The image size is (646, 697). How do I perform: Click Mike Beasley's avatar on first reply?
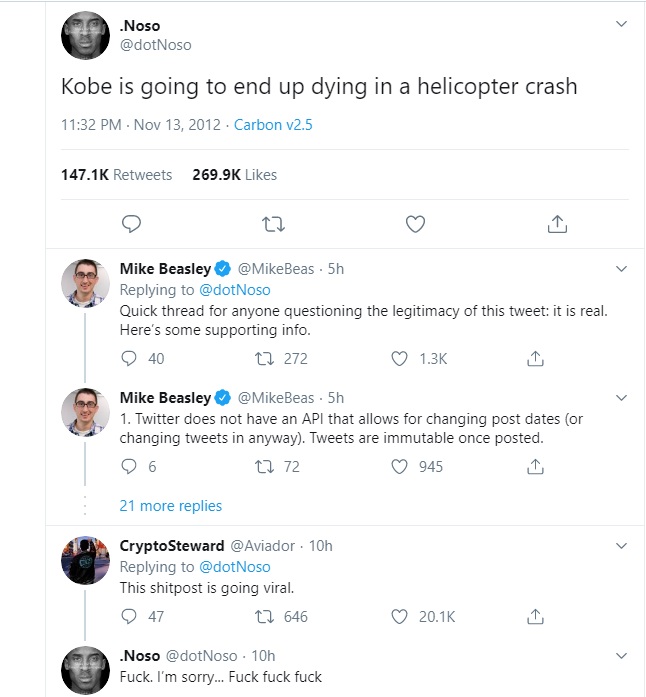click(85, 284)
